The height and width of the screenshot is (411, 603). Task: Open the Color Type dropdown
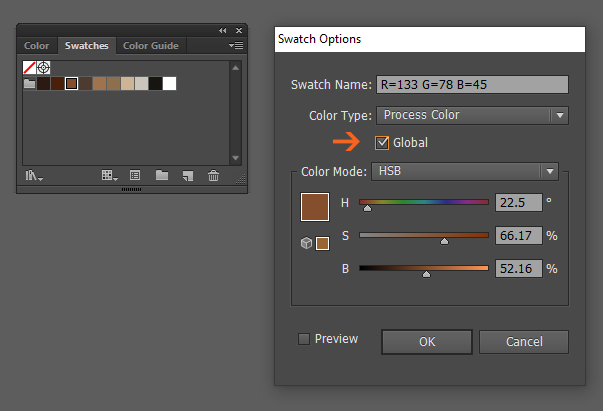tap(472, 115)
